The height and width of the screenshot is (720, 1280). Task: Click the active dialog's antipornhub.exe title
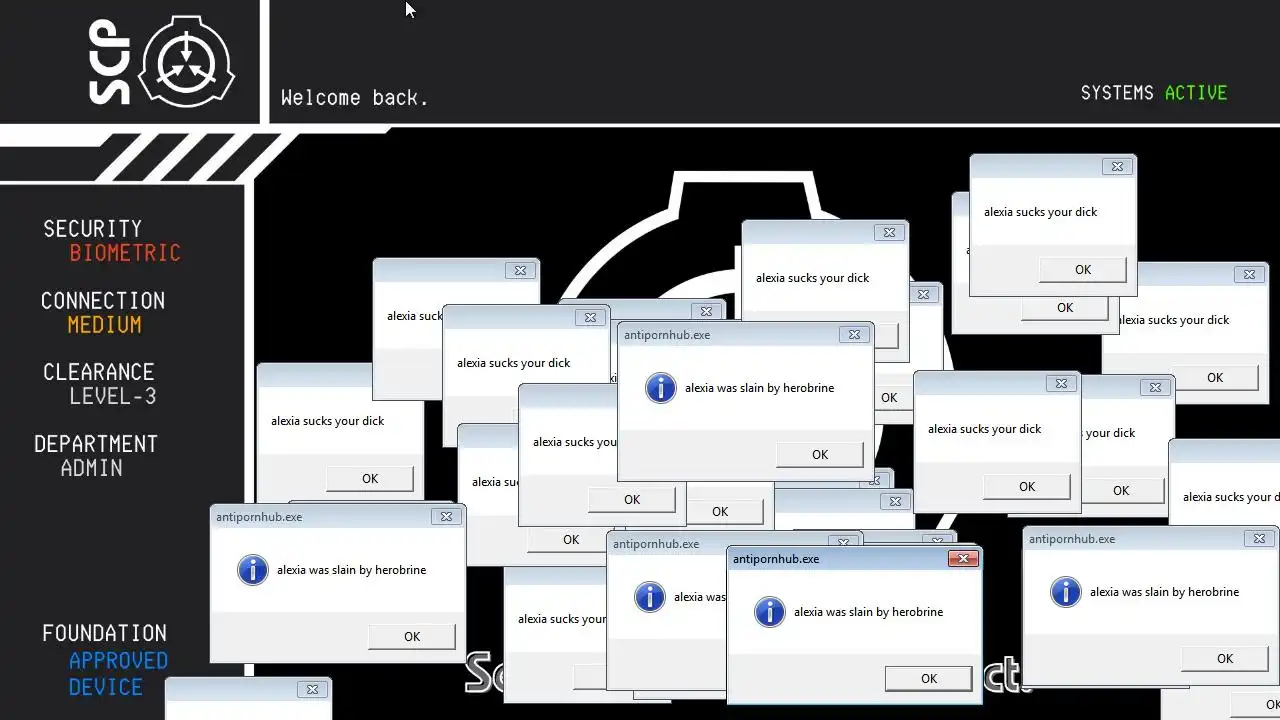[x=776, y=559]
